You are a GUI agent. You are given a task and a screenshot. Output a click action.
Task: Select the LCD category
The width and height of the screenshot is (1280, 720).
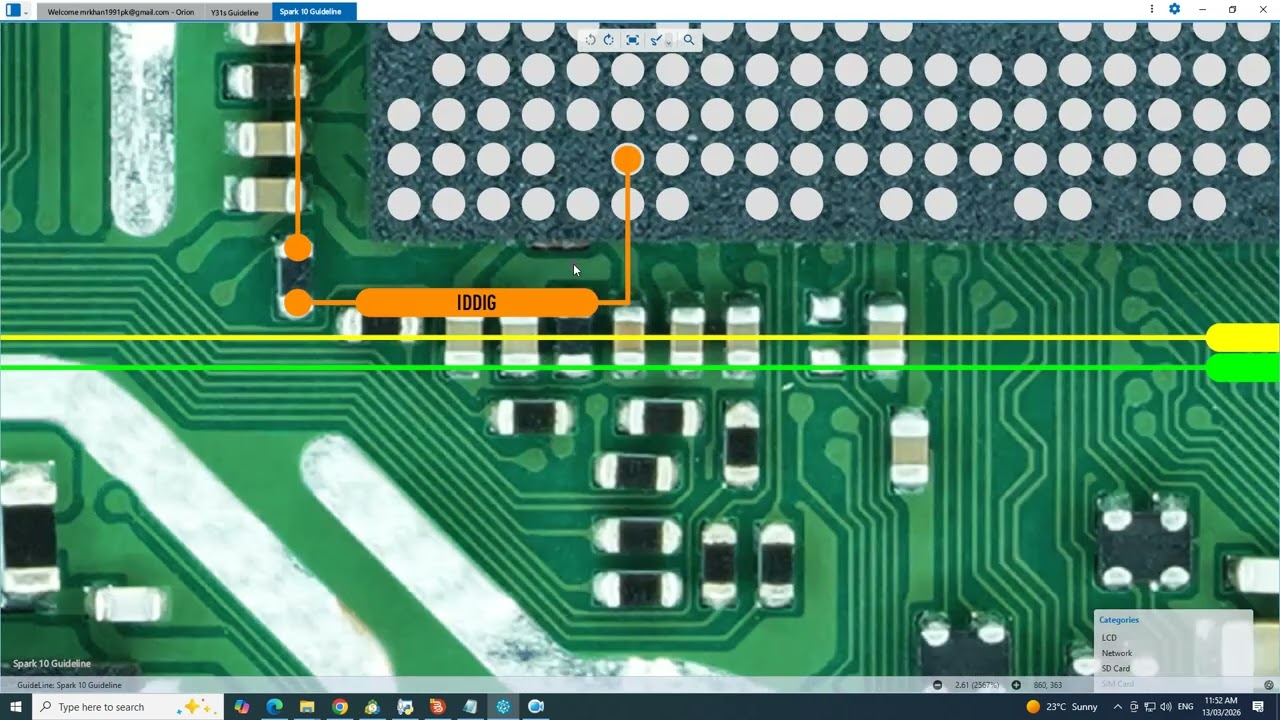click(1109, 638)
